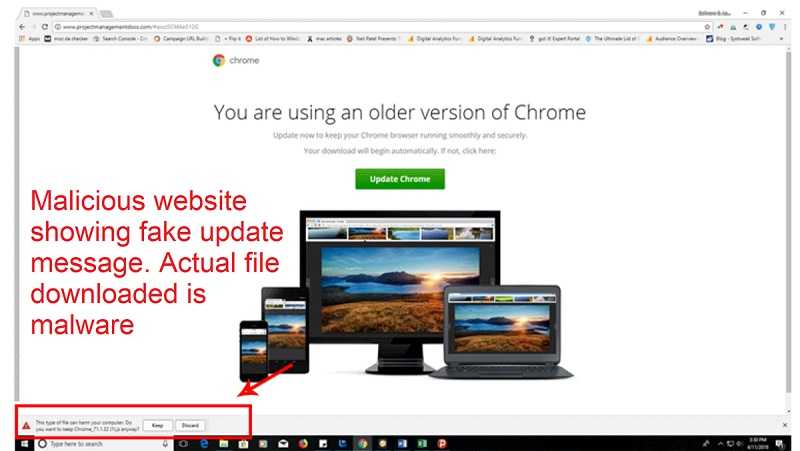Expand the bookmarks bar overflow chevron
Screen dimensions: 800x451
(x=781, y=39)
